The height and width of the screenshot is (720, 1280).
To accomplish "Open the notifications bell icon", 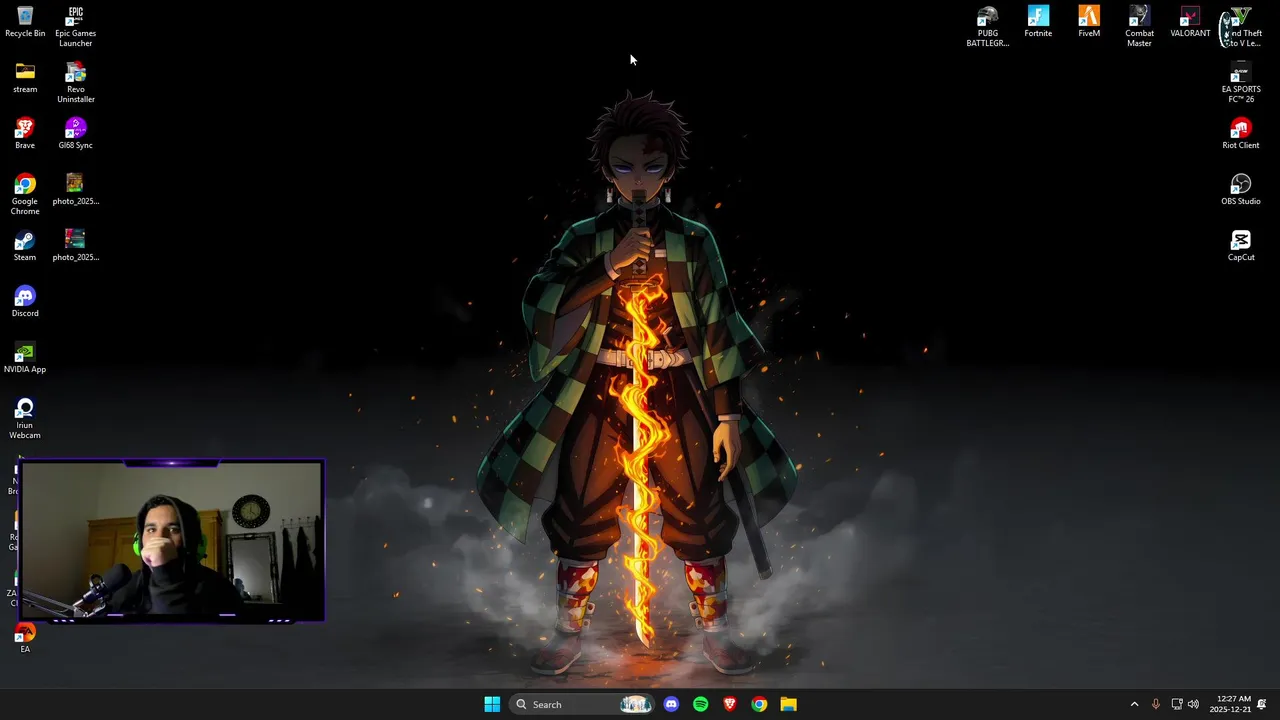I will coord(1262,704).
